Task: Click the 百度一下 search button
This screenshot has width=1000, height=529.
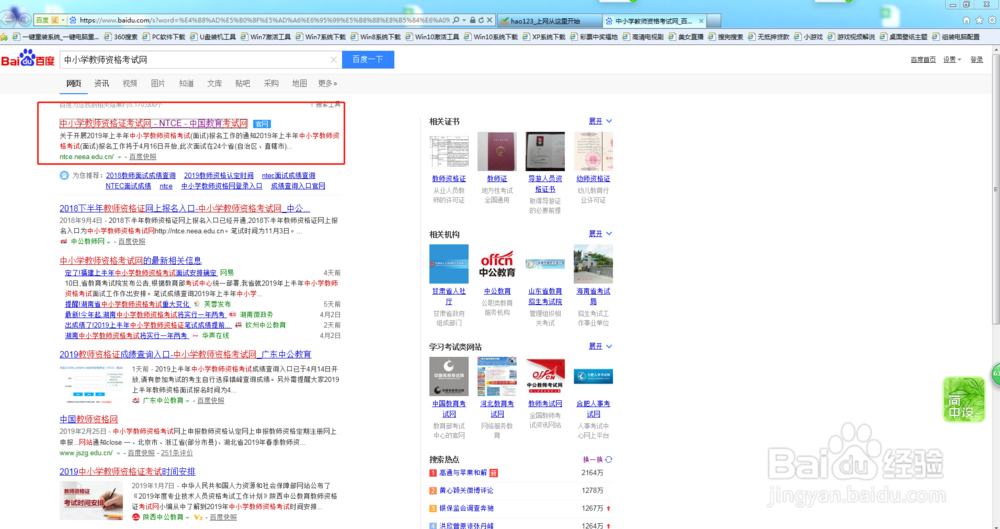Action: coord(368,59)
